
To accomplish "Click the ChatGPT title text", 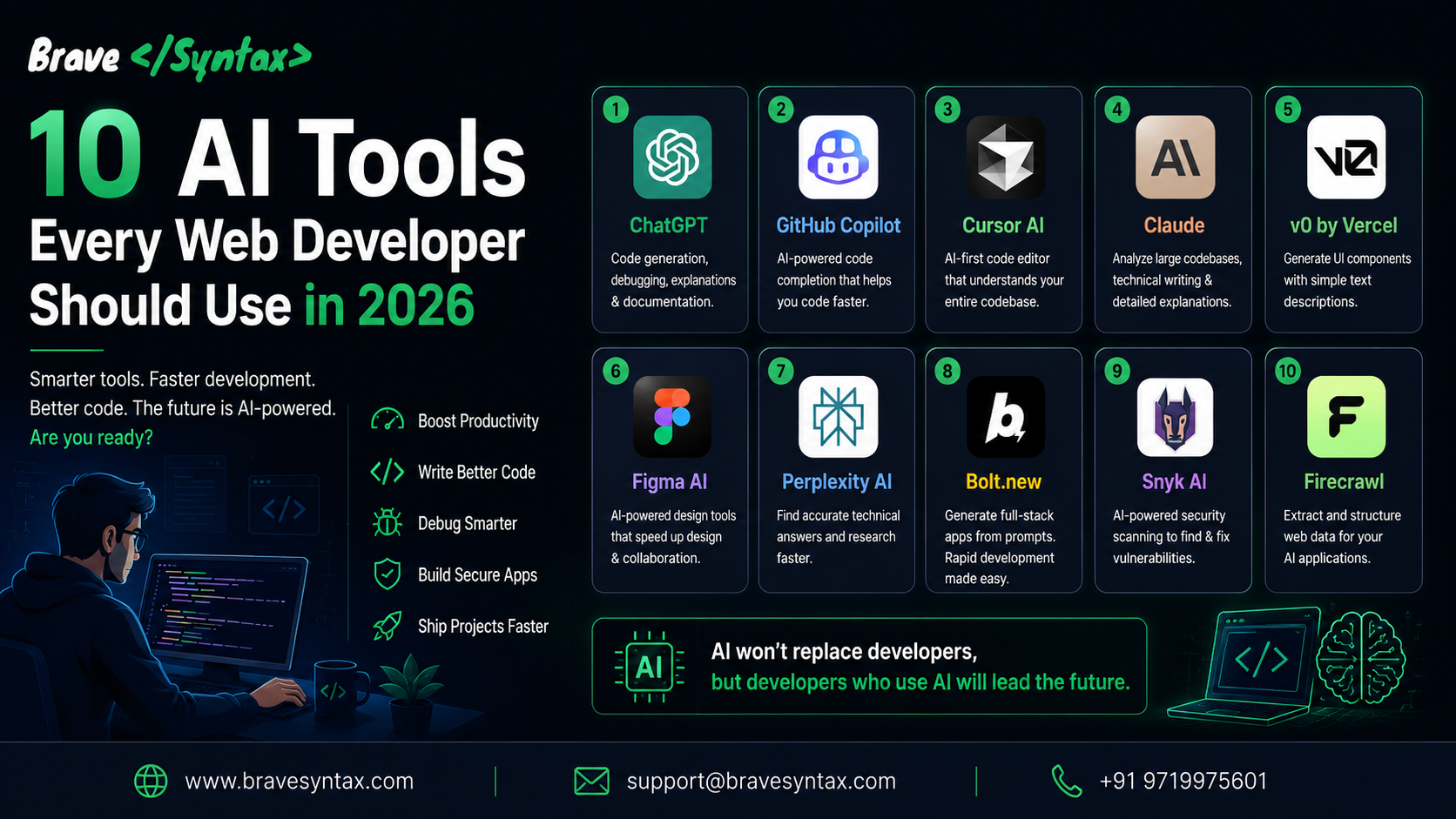I will 669,225.
